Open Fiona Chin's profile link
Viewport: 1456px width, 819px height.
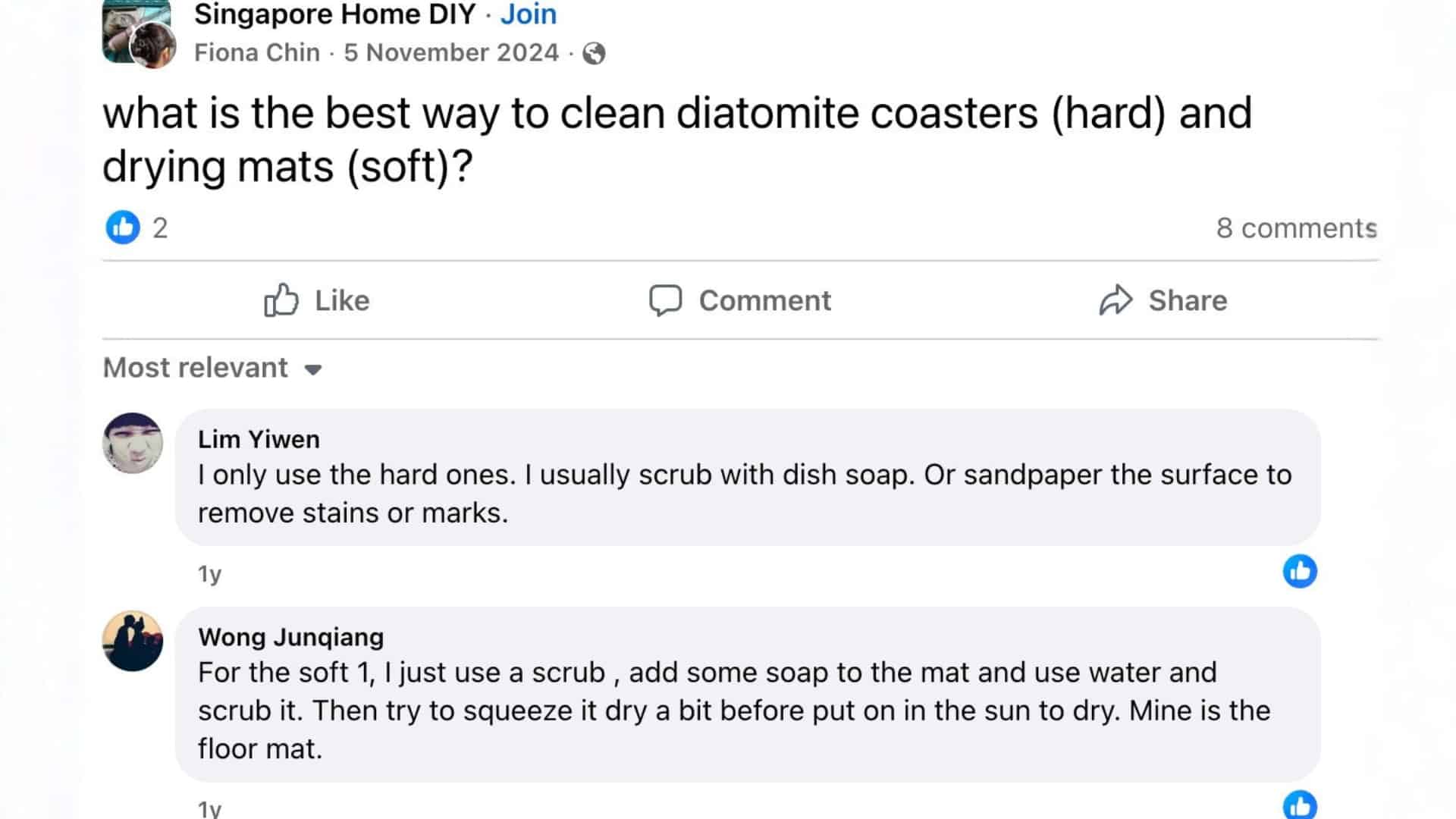[x=256, y=52]
